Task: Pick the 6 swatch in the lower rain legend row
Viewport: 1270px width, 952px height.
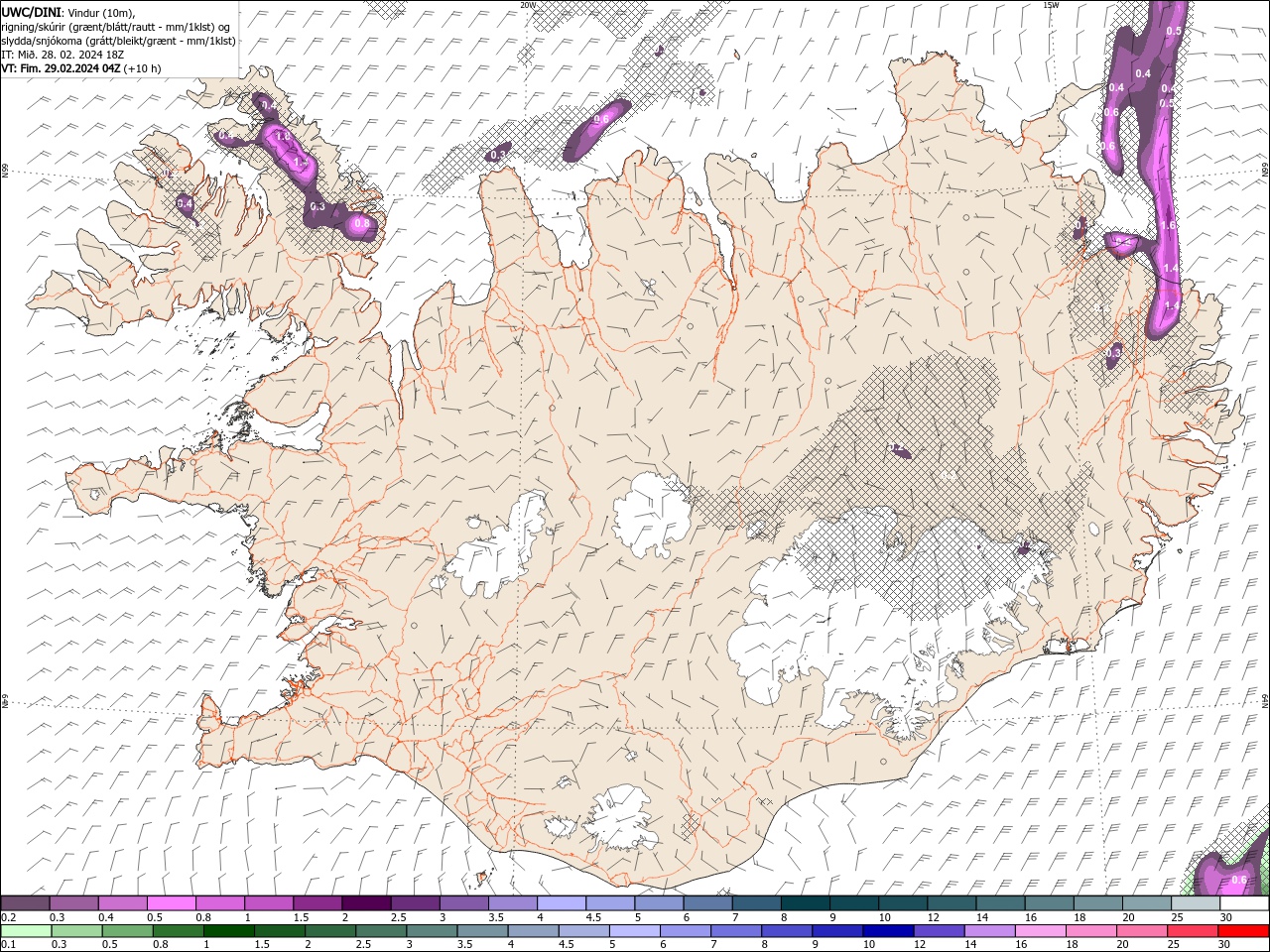Action: pyautogui.click(x=687, y=931)
